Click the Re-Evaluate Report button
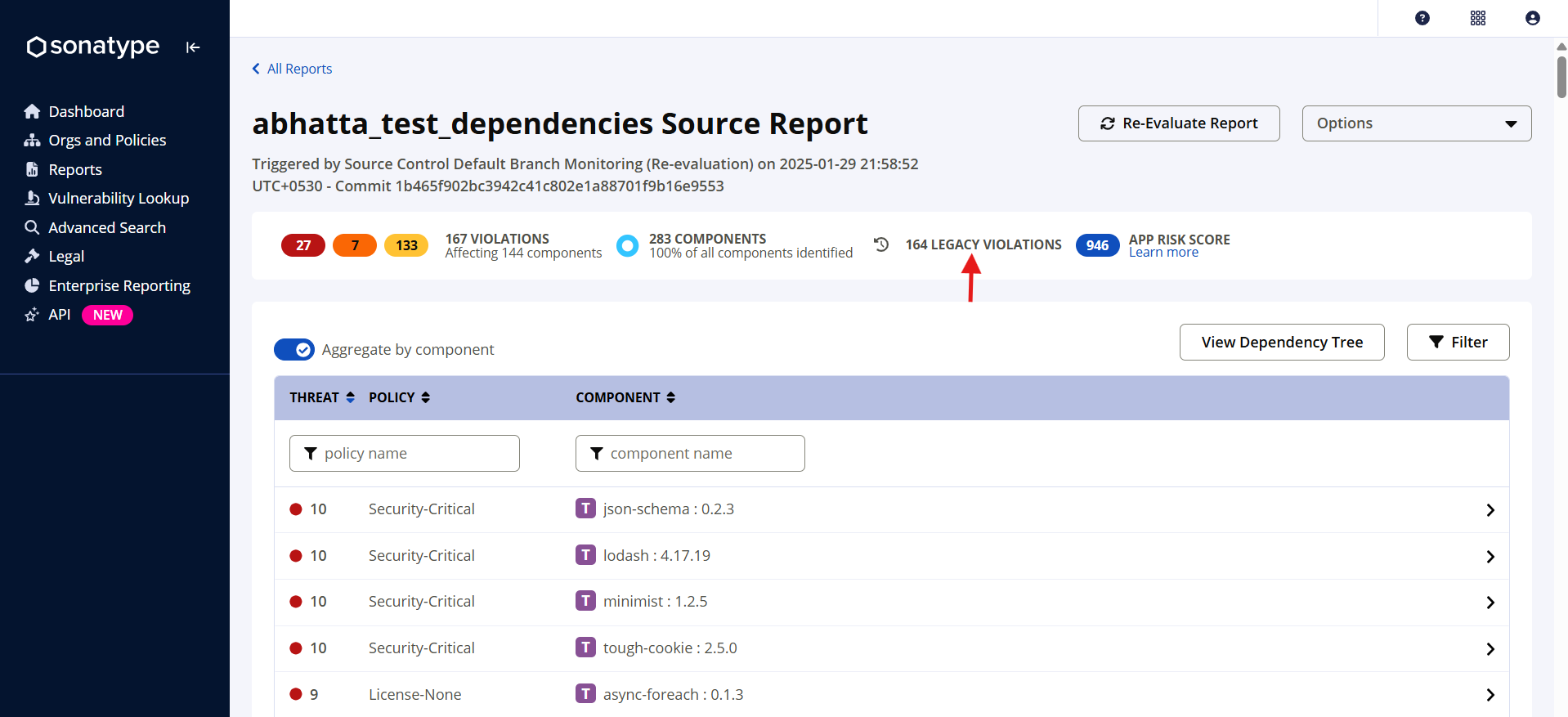Image resolution: width=1568 pixels, height=717 pixels. point(1179,123)
